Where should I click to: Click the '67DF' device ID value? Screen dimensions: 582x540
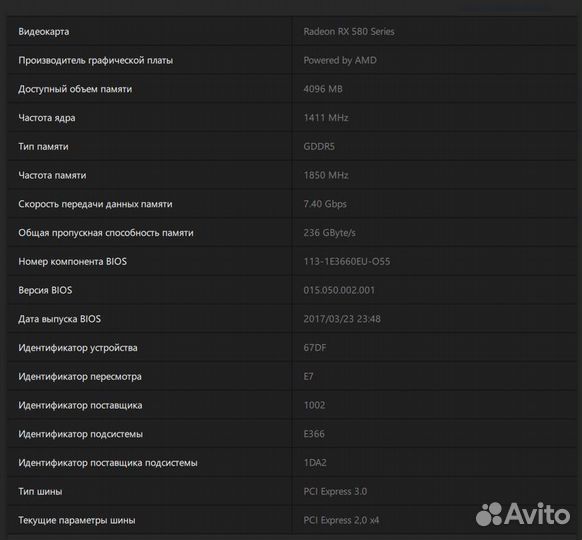[x=315, y=348]
